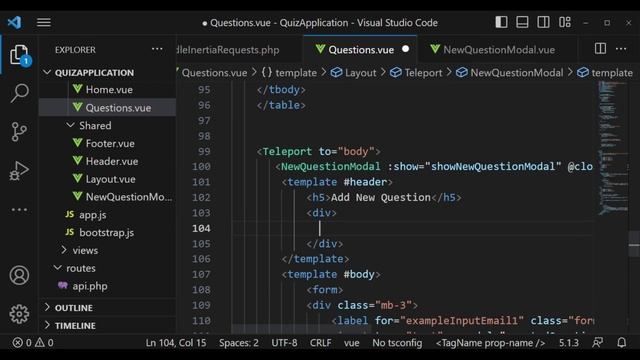Open Explorer views and more actions ellipsis
Screen dimensions: 640x360
pyautogui.click(x=157, y=49)
